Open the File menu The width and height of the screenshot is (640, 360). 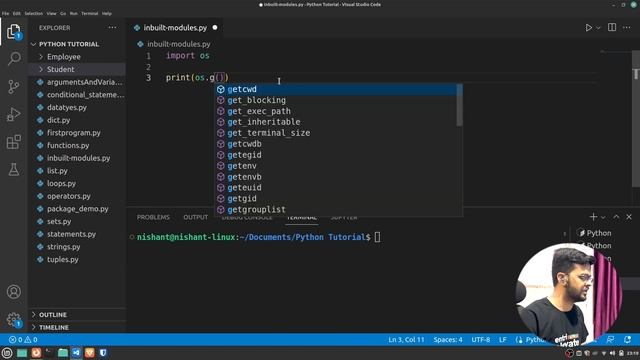pyautogui.click(x=5, y=13)
